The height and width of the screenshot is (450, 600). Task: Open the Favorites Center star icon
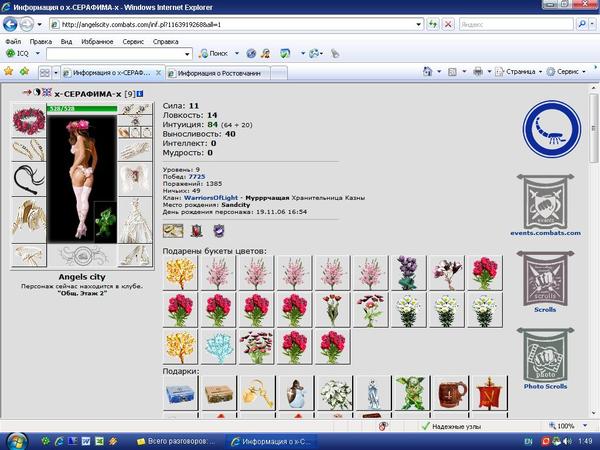[8, 72]
